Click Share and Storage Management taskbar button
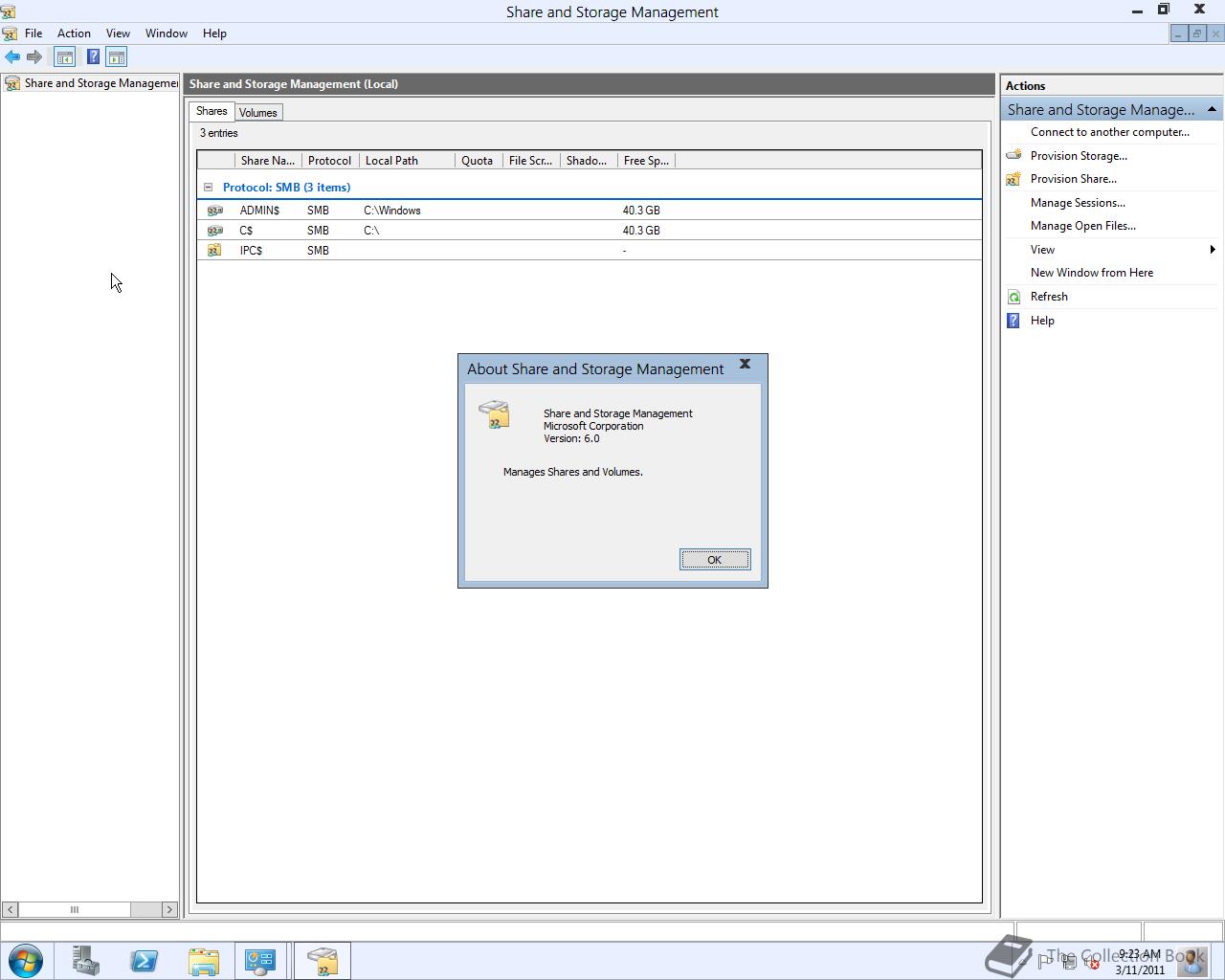This screenshot has height=980, width=1225. (x=323, y=961)
